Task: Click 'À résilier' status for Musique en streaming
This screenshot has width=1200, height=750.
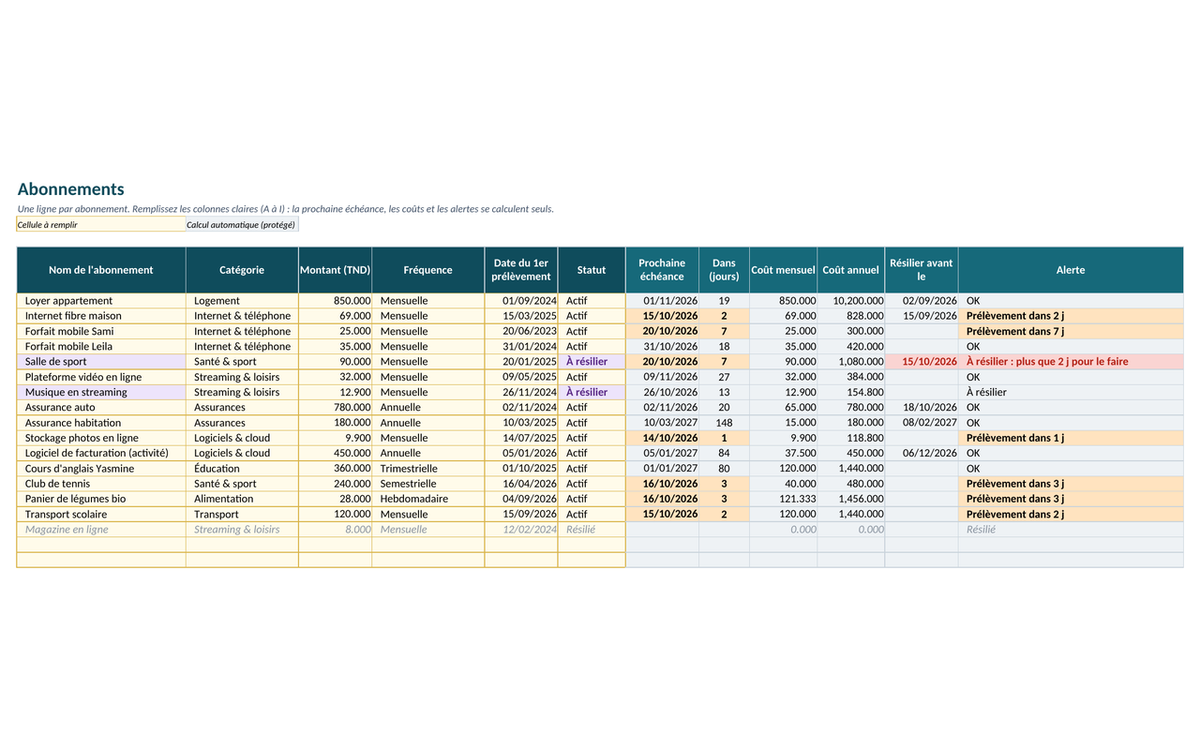Action: click(592, 392)
